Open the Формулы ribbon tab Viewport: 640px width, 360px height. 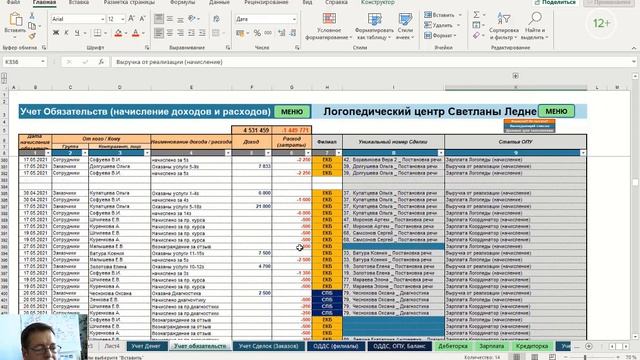(x=182, y=2)
